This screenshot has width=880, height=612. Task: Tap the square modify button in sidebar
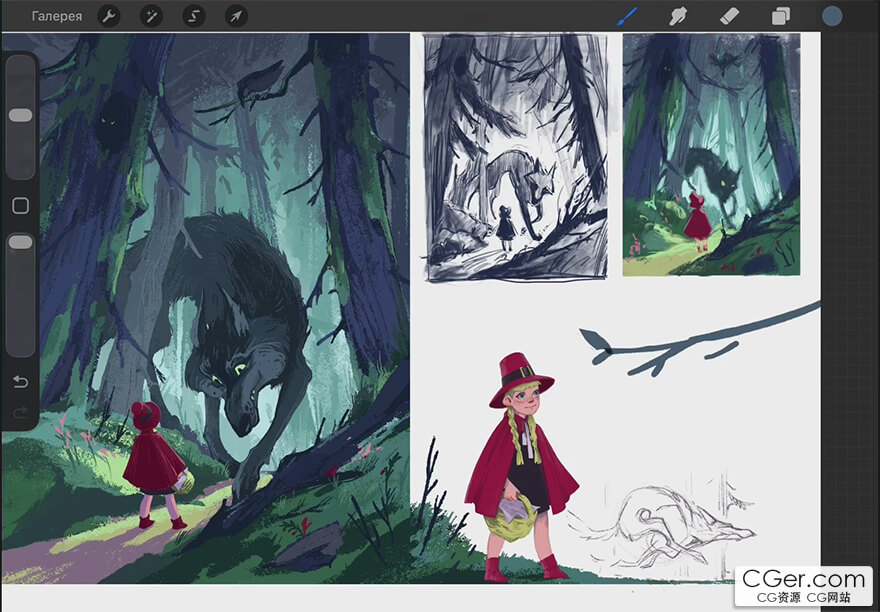[21, 205]
